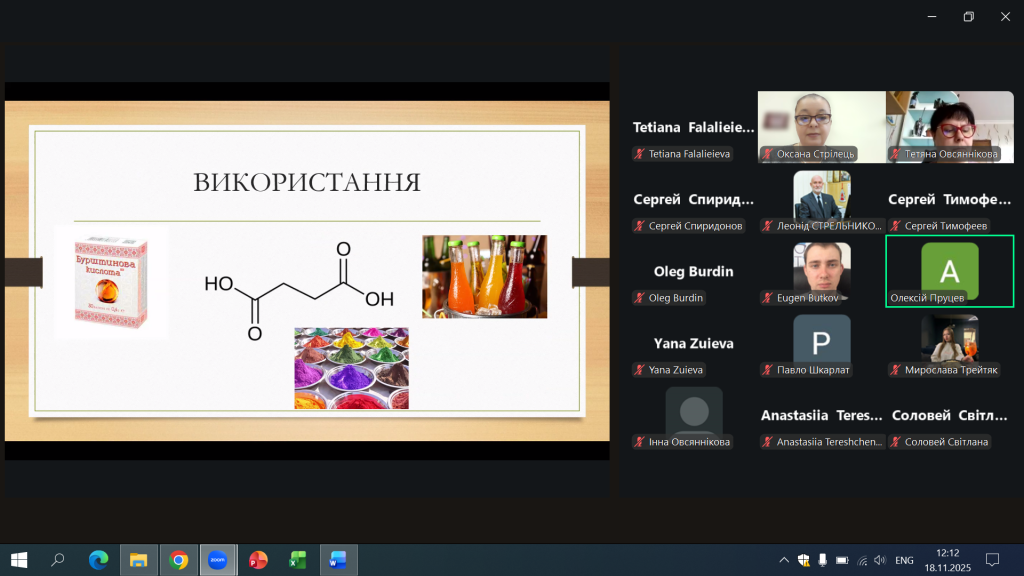This screenshot has height=576, width=1024.
Task: Open the ENG language input switcher
Action: tap(904, 560)
